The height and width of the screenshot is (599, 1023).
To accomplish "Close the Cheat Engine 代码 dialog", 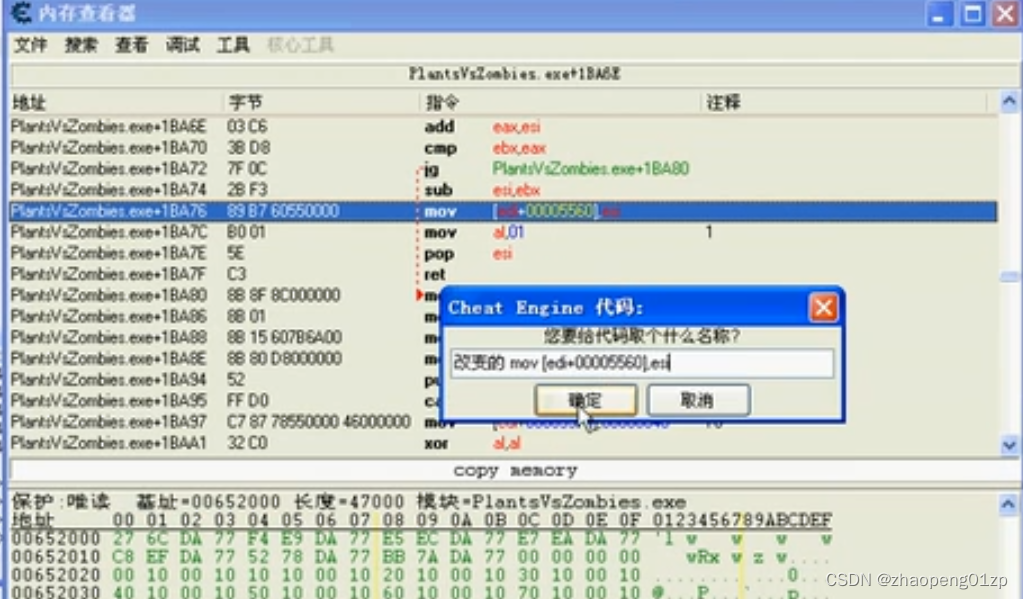I will (x=823, y=307).
